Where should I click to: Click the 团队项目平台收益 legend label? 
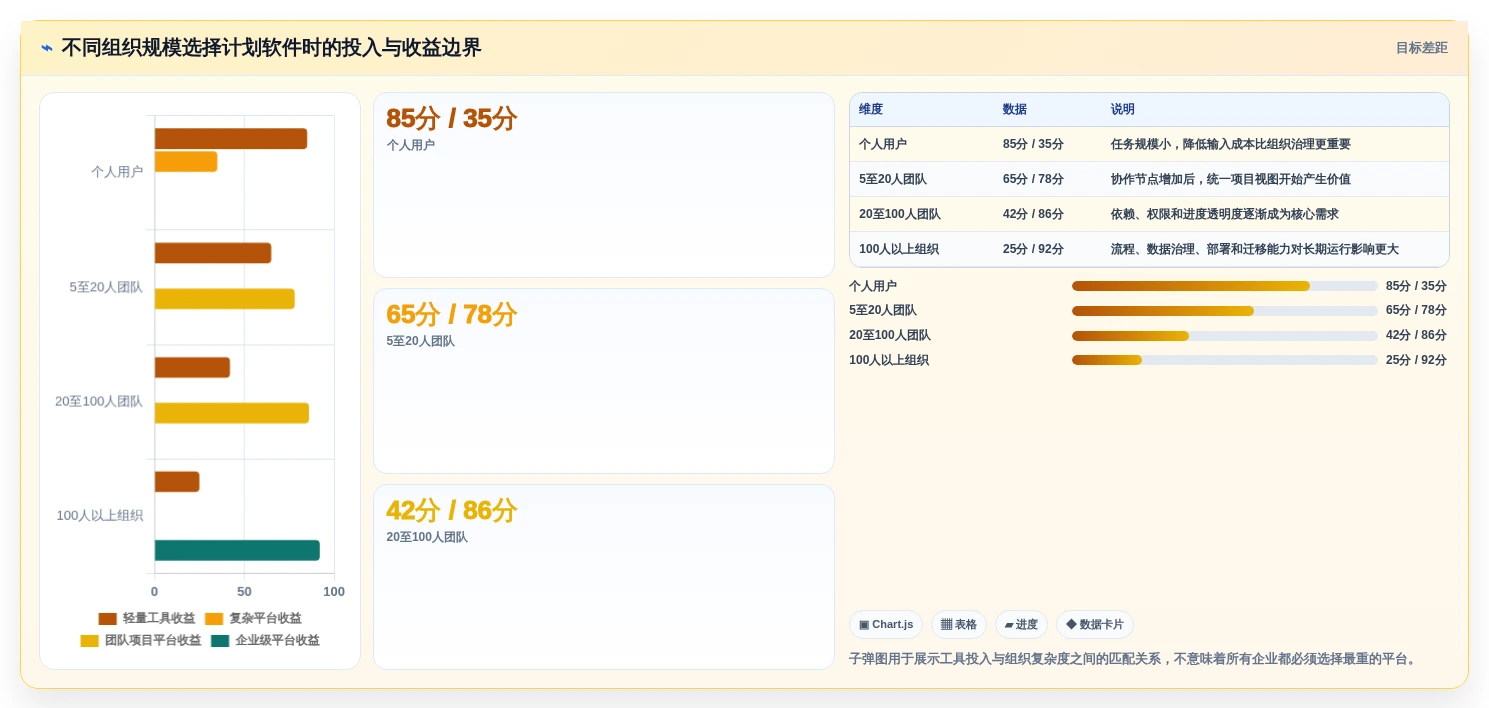point(153,641)
